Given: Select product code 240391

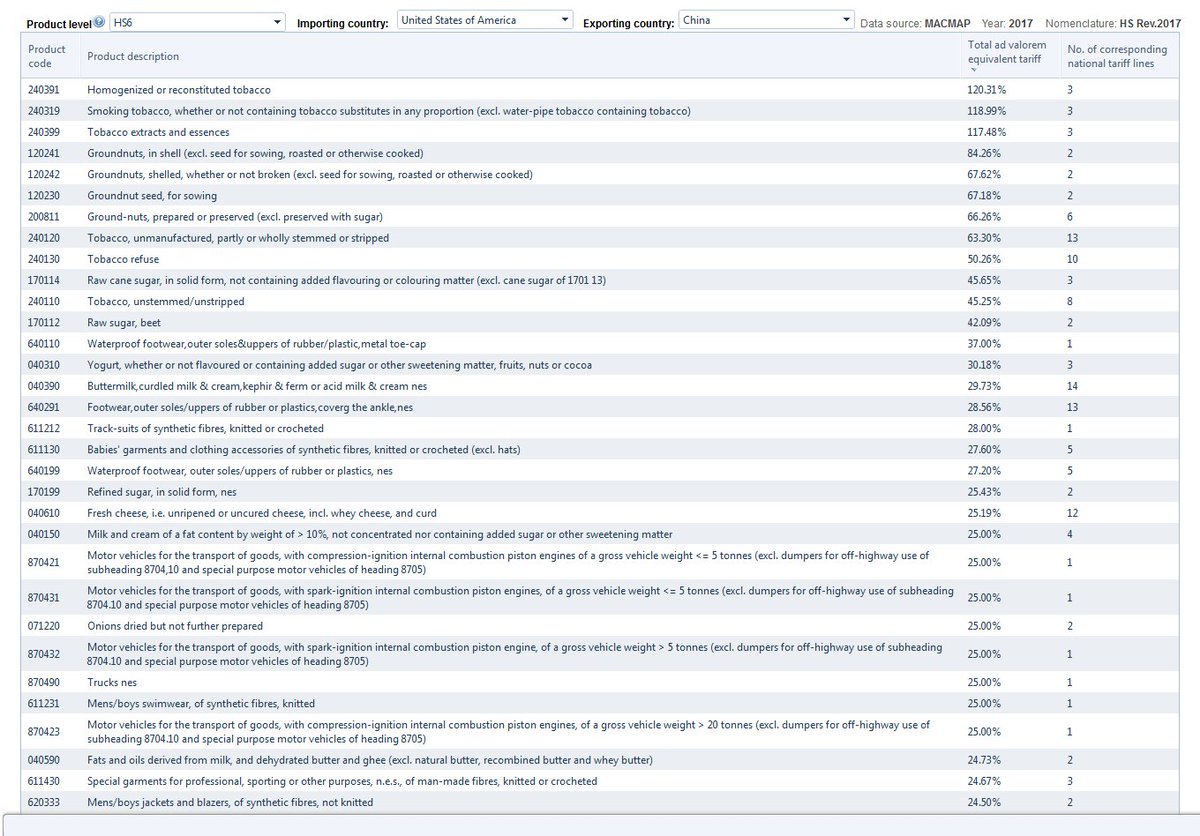Looking at the screenshot, I should tap(44, 90).
